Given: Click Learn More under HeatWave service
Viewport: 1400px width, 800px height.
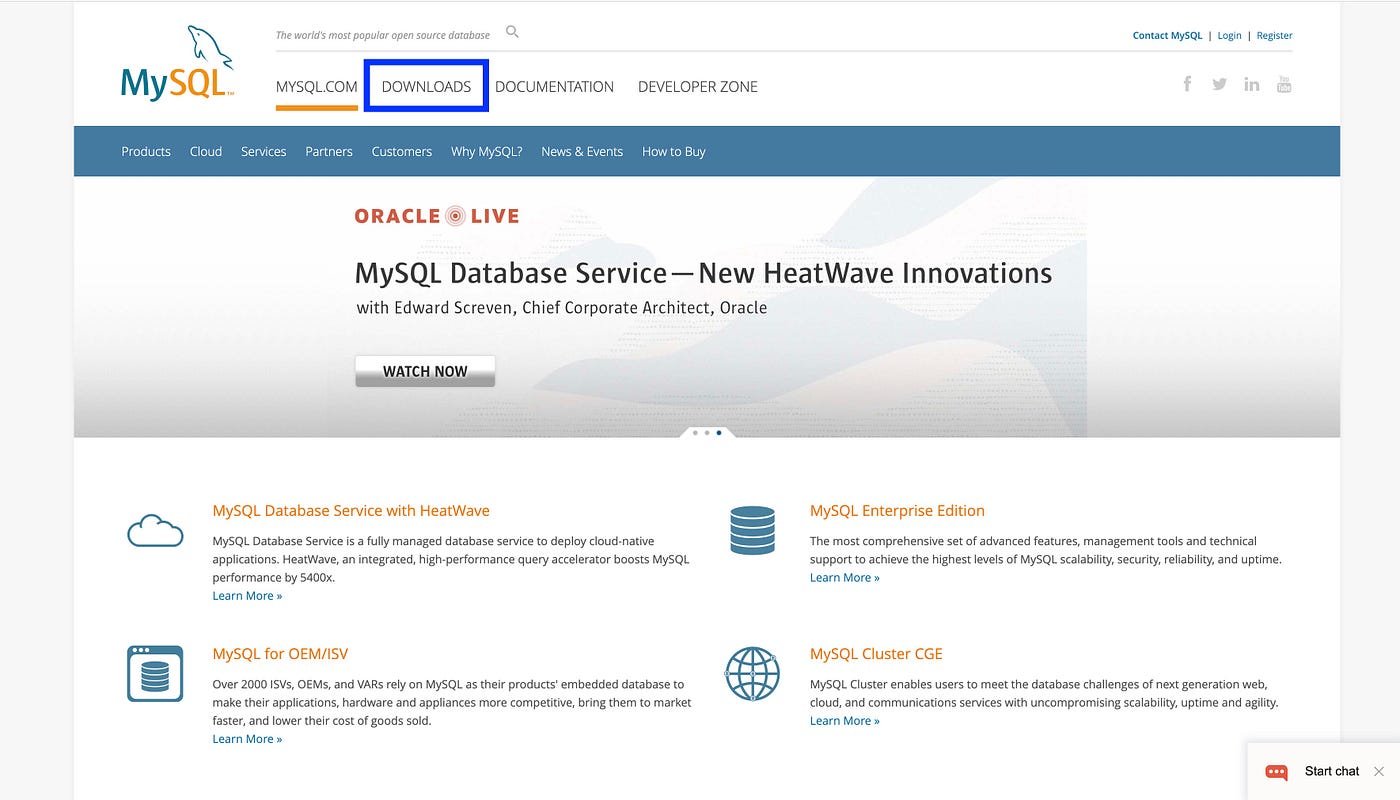Looking at the screenshot, I should coord(247,596).
